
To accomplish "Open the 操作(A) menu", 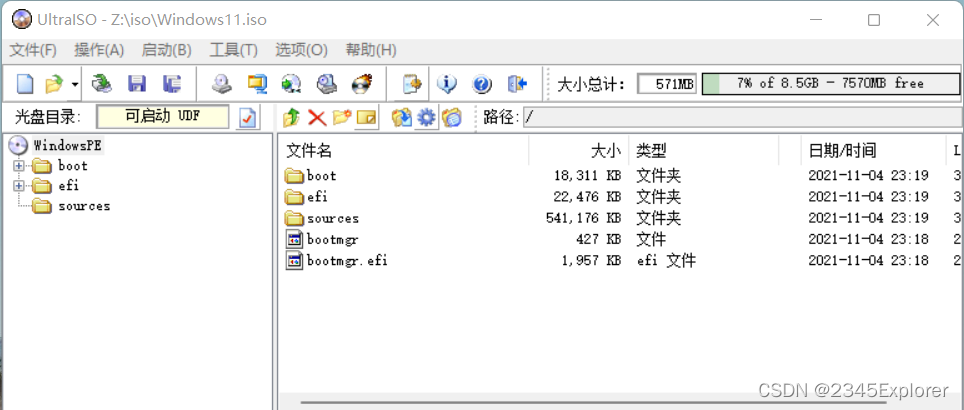I will [x=99, y=50].
